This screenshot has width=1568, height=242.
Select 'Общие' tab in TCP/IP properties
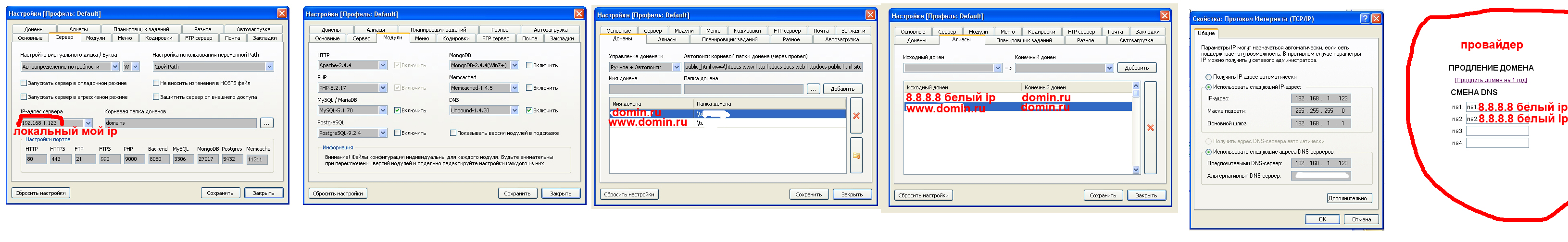(1206, 34)
